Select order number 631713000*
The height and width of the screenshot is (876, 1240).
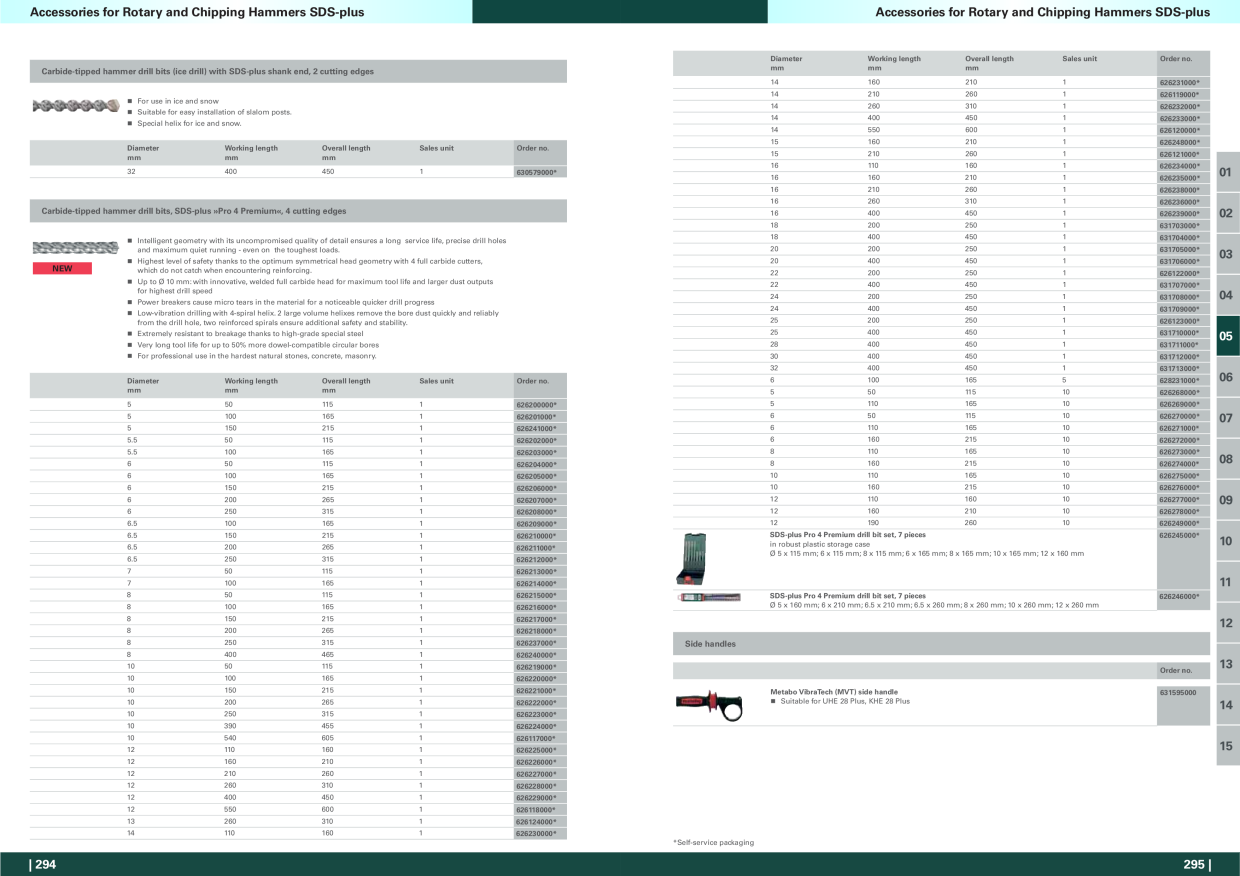point(1179,368)
